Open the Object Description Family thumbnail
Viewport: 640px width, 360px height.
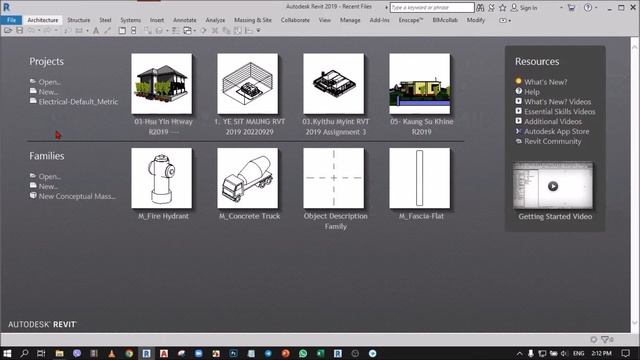[334, 178]
